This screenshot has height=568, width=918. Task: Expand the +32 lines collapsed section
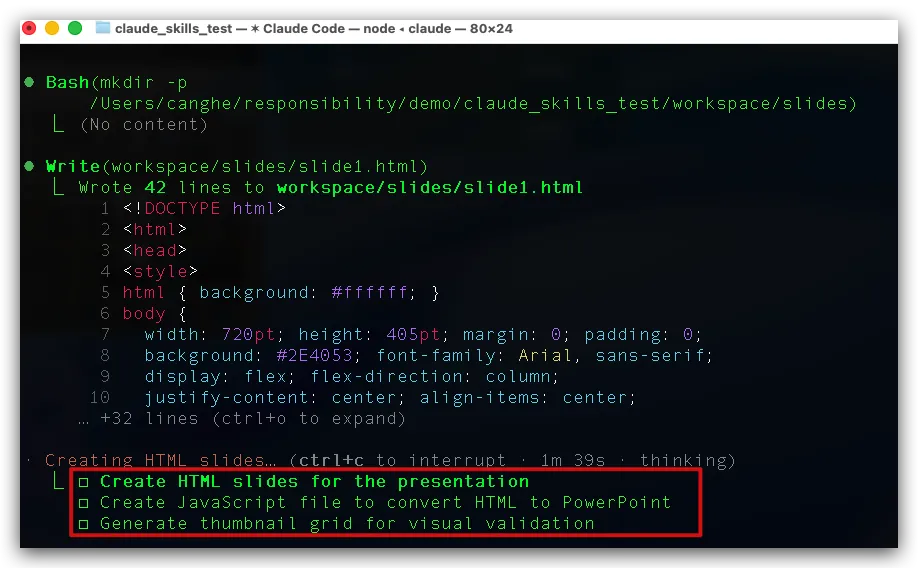(x=252, y=419)
